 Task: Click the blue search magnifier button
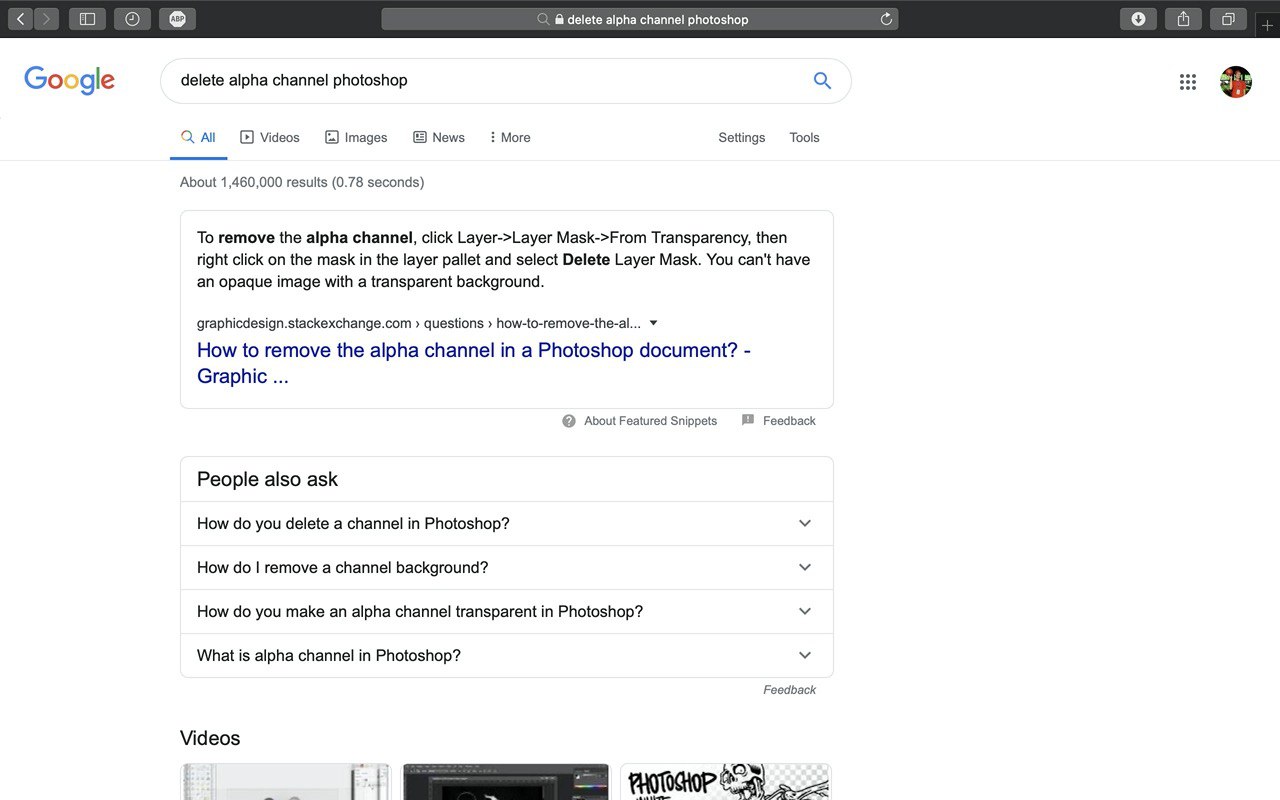(822, 81)
